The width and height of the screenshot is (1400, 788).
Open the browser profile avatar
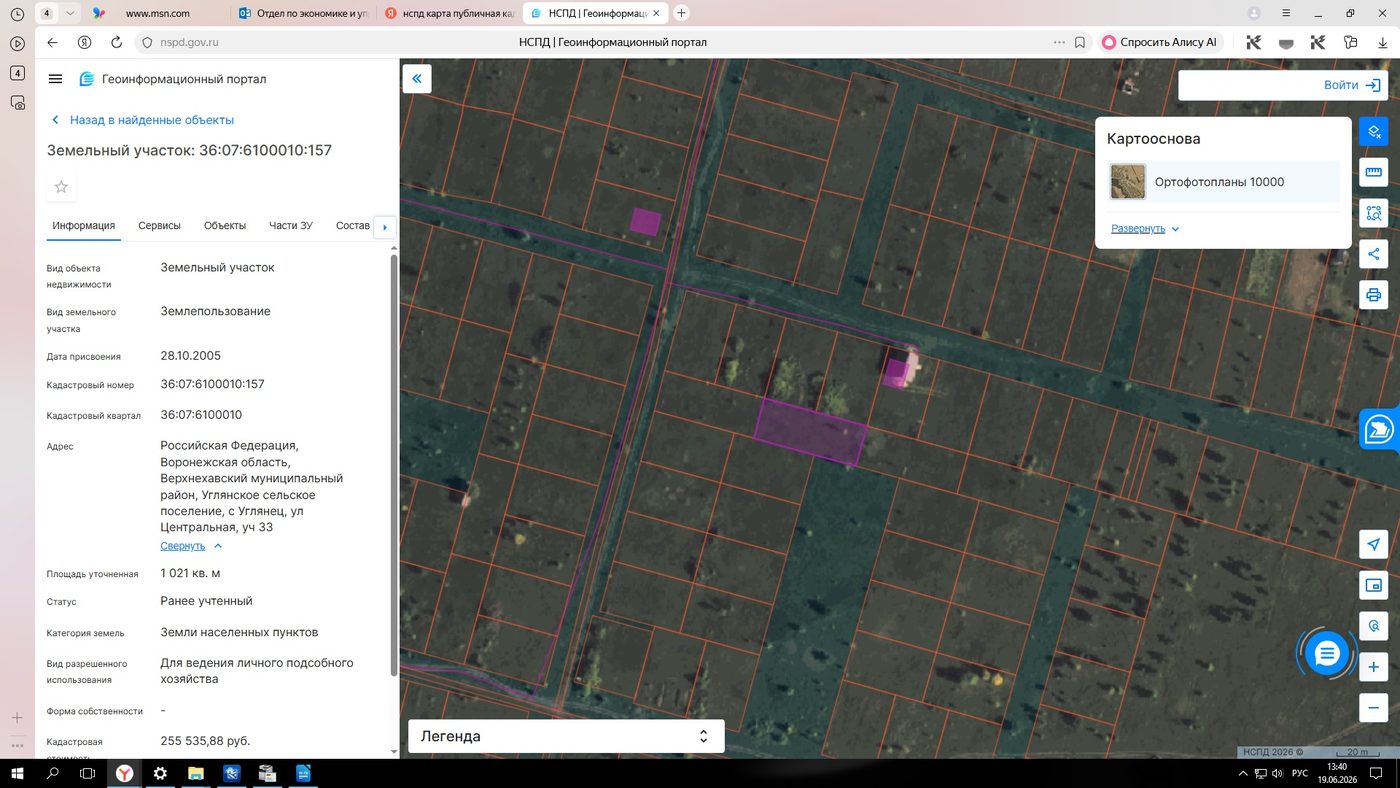1254,13
